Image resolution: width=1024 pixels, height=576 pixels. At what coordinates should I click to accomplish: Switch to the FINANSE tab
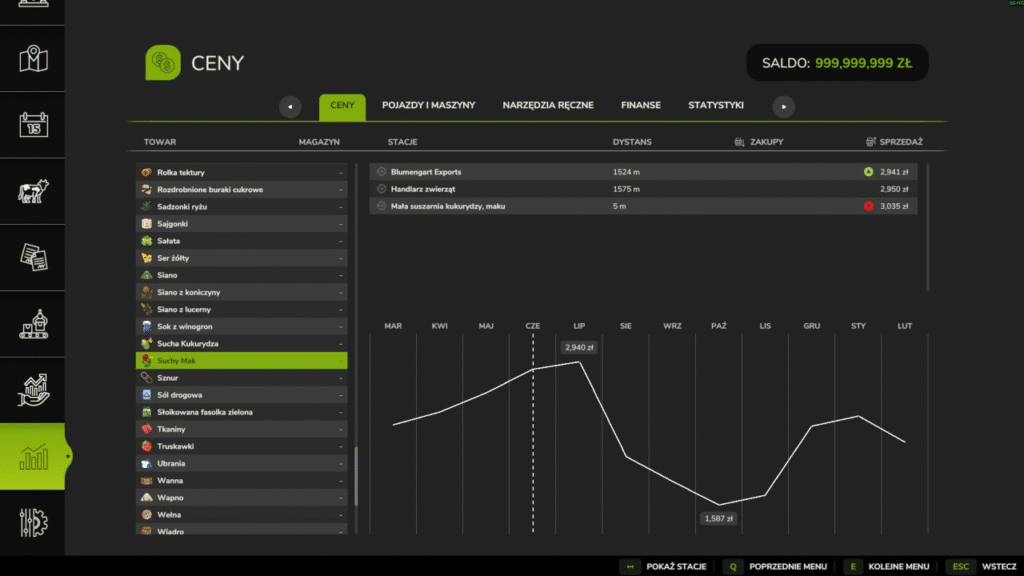pos(640,105)
